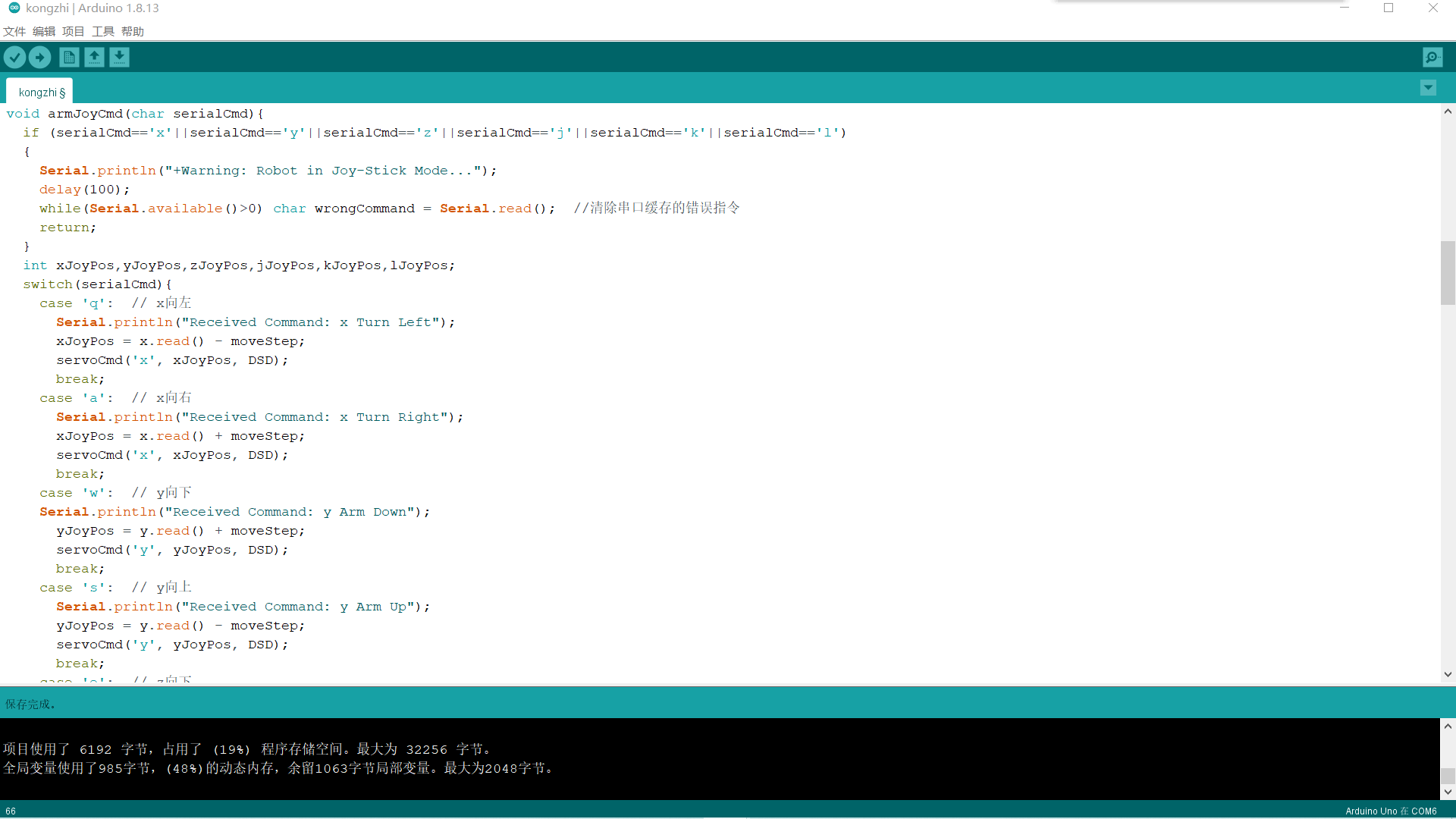Click the console scrollbar down chevron
The height and width of the screenshot is (819, 1456).
click(1448, 792)
